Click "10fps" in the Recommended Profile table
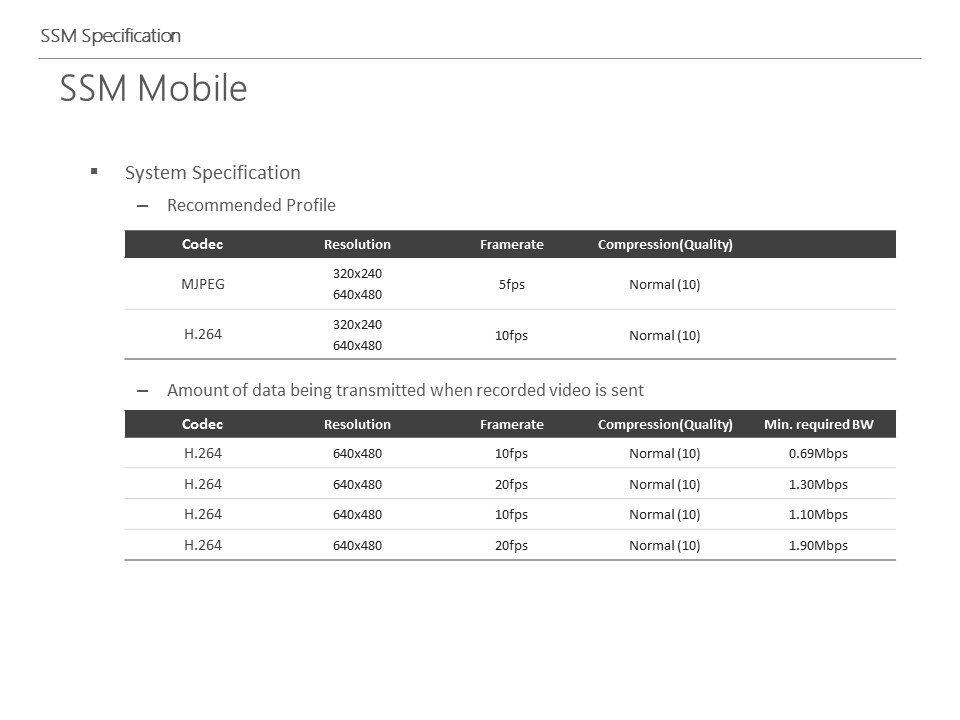Image resolution: width=960 pixels, height=720 pixels. pyautogui.click(x=512, y=336)
